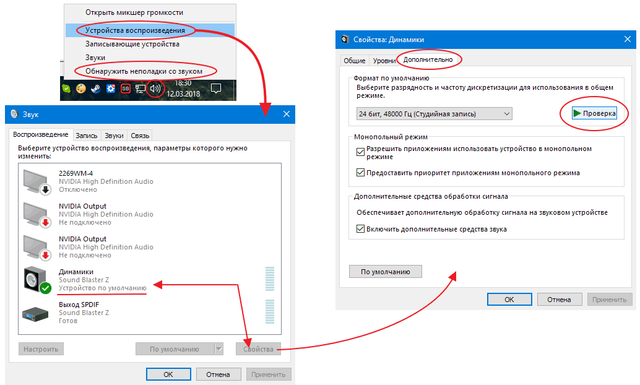This screenshot has height=385, width=640.
Task: Click По умолчанию button in properties dialog
Action: (x=385, y=272)
